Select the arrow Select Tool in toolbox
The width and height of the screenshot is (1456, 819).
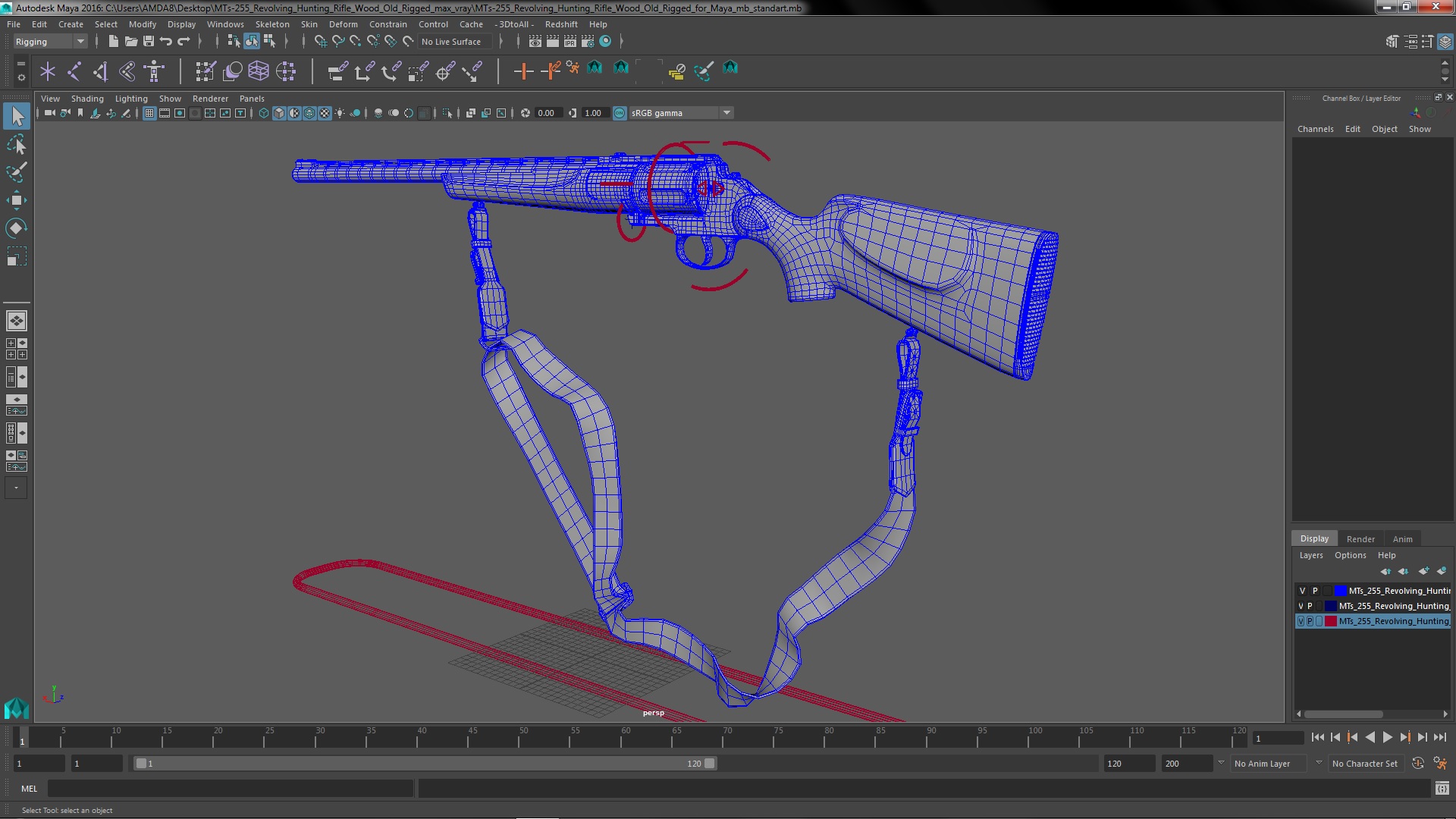tap(17, 116)
